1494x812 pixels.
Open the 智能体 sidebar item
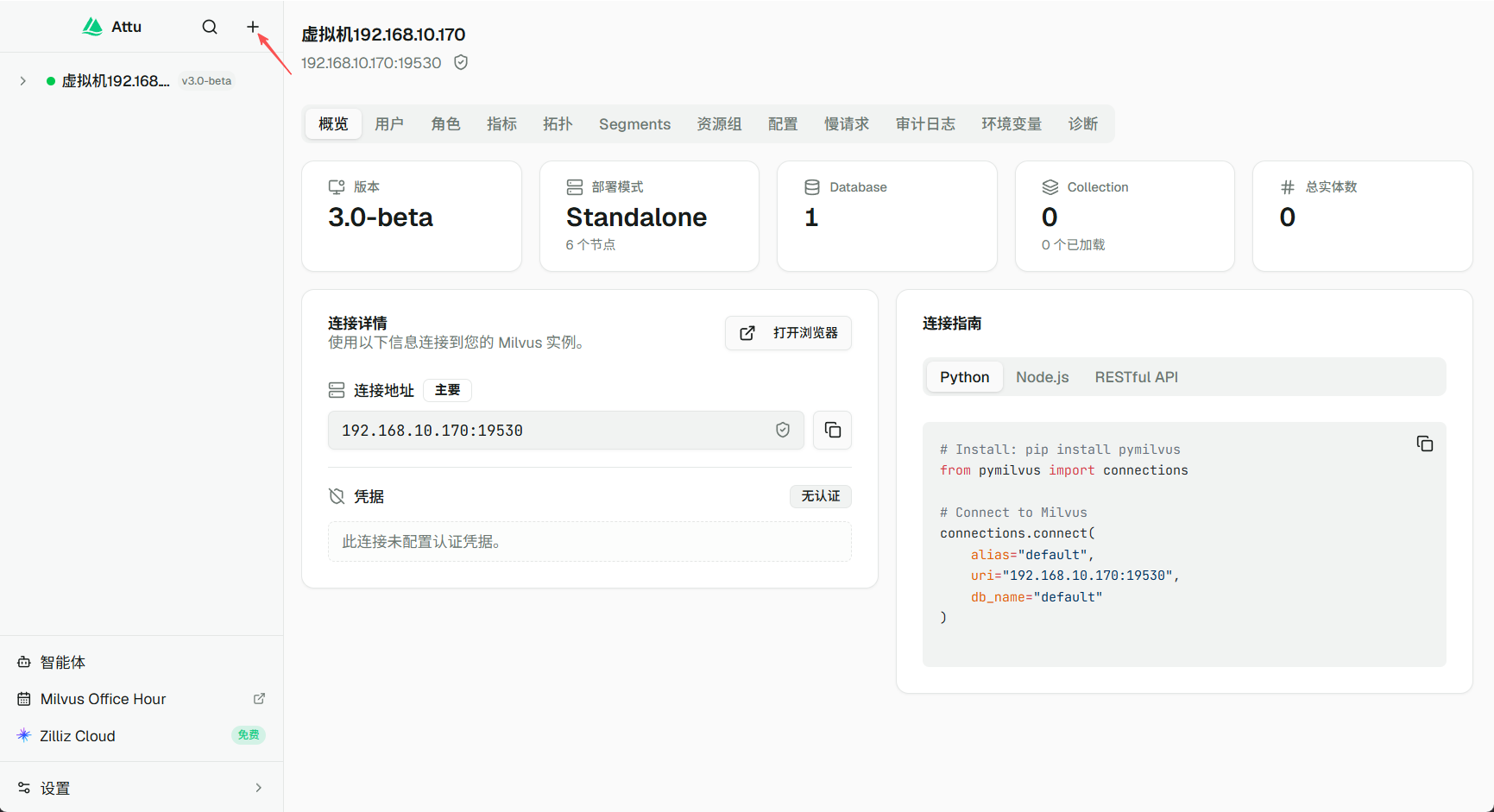(142, 663)
